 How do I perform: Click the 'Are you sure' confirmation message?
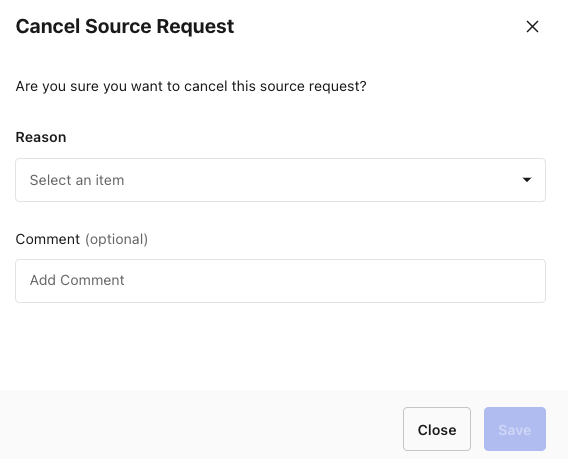point(191,86)
